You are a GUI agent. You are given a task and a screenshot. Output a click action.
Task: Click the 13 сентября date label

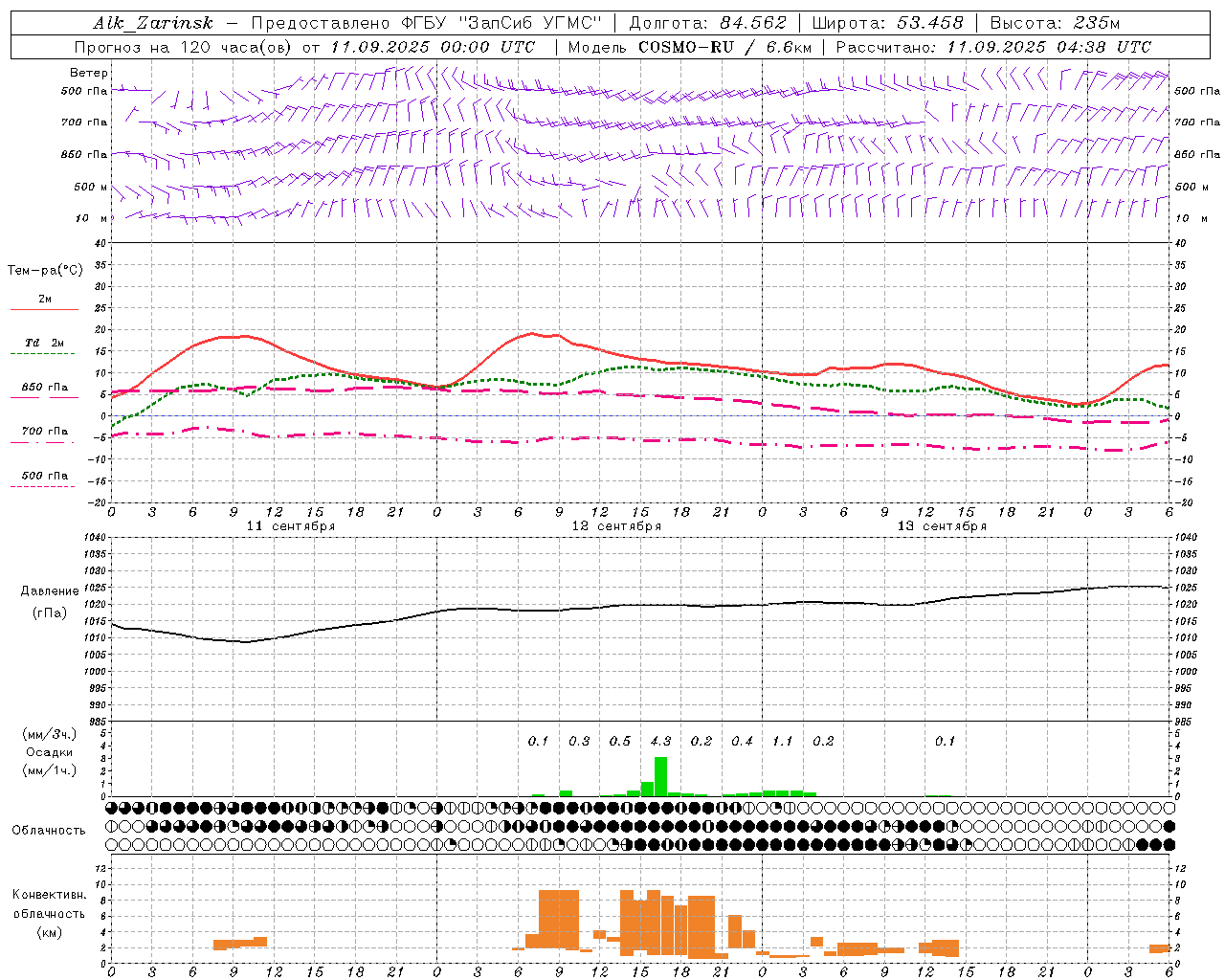(x=942, y=526)
